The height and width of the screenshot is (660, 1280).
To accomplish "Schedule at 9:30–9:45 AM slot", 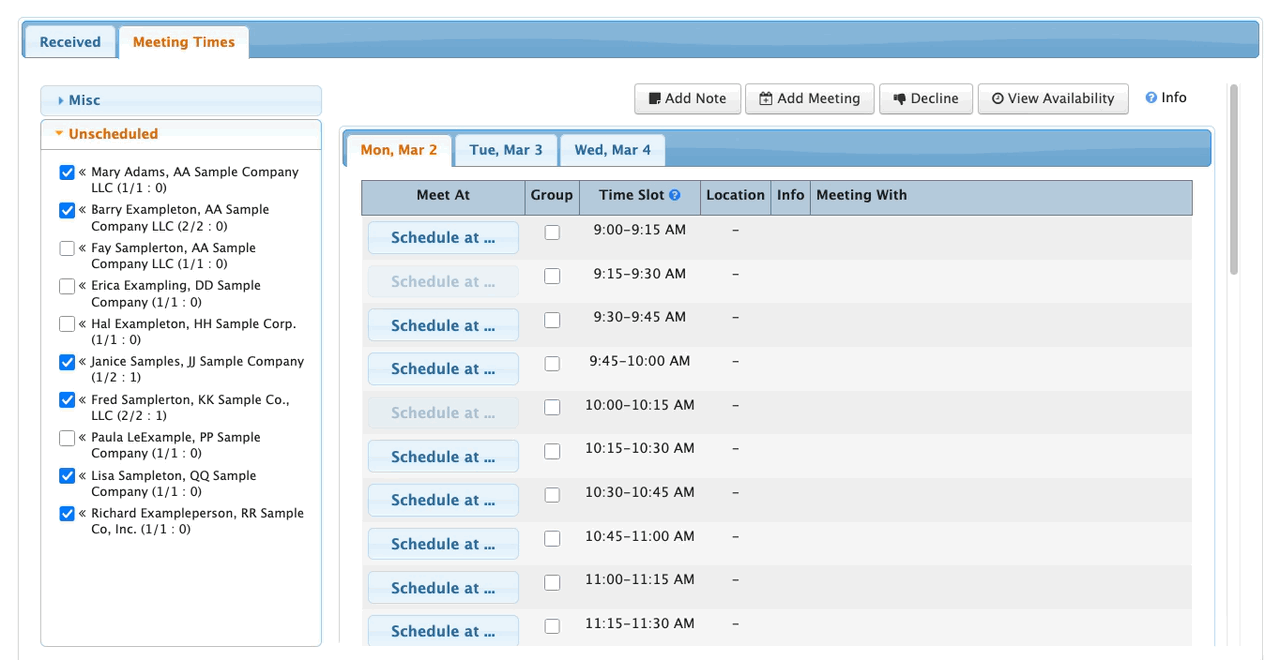I will coord(443,325).
